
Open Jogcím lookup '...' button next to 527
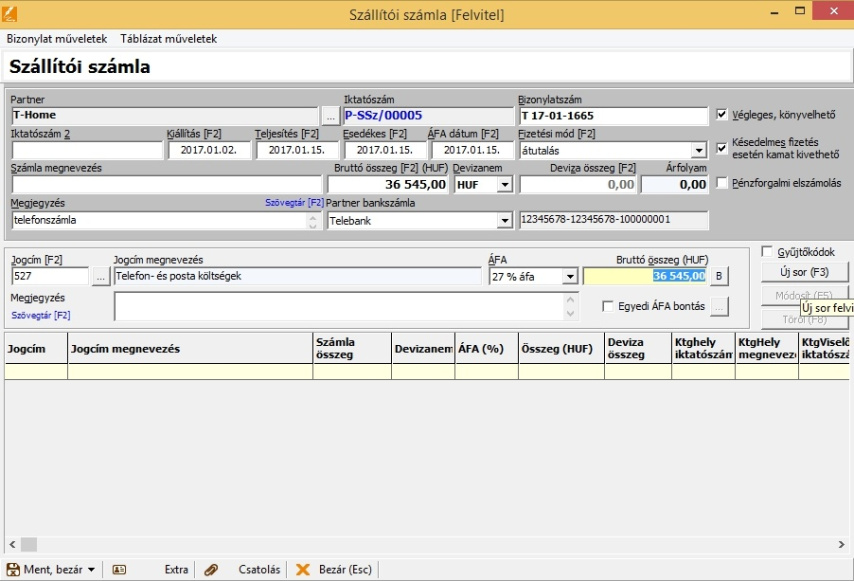(100, 276)
